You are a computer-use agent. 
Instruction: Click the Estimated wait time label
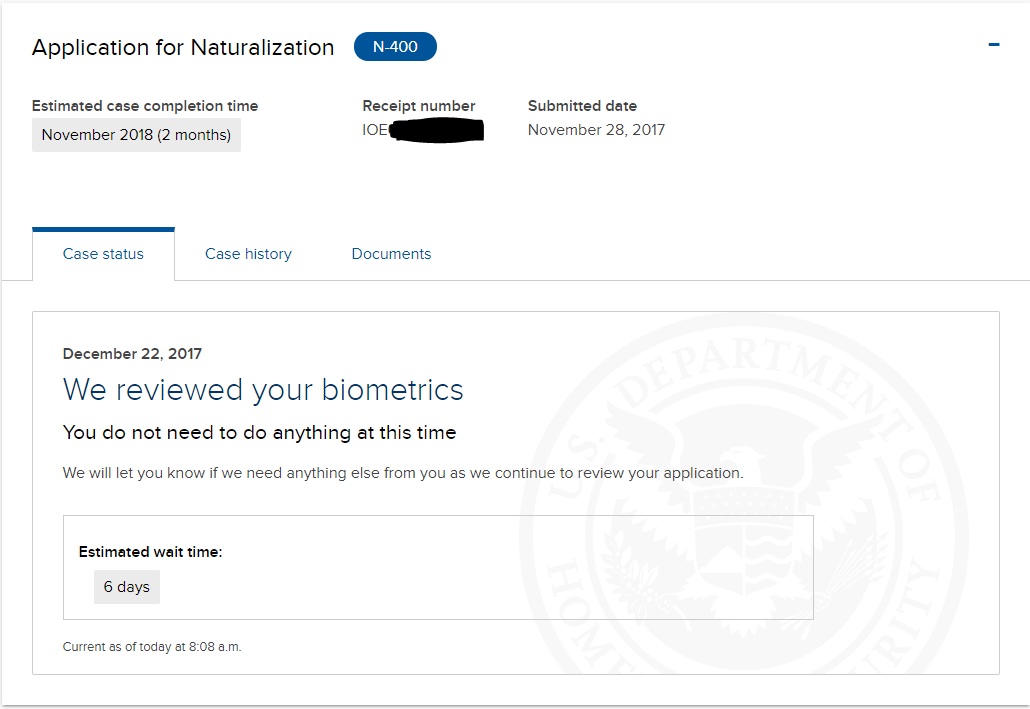click(x=150, y=552)
